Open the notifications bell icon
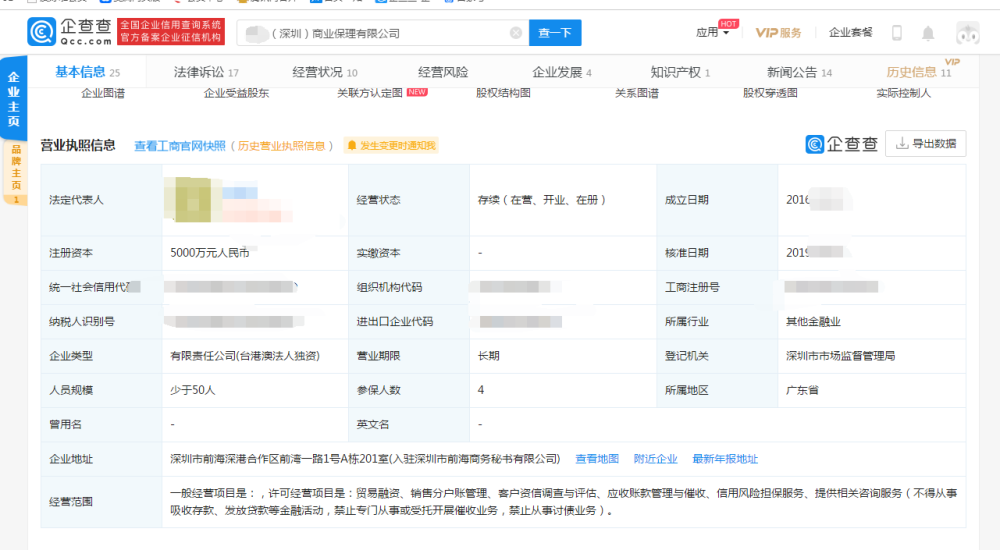1000x550 pixels. [928, 33]
